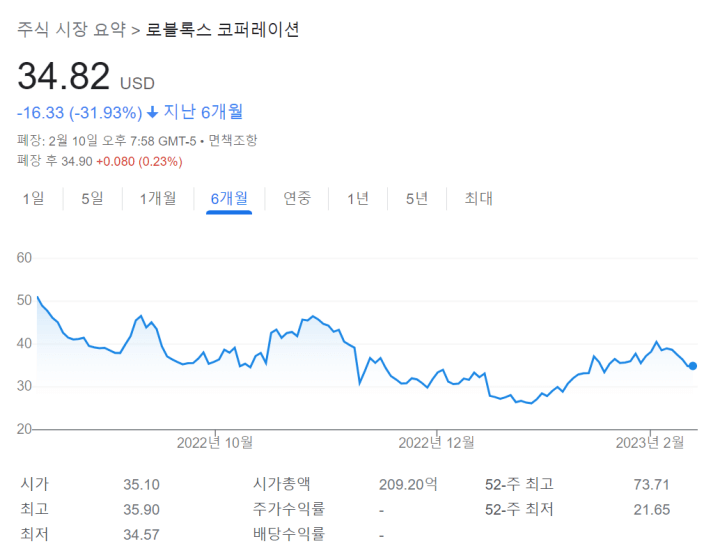This screenshot has height=546, width=720.
Task: Switch to the 5년 chart tab
Action: 417,198
